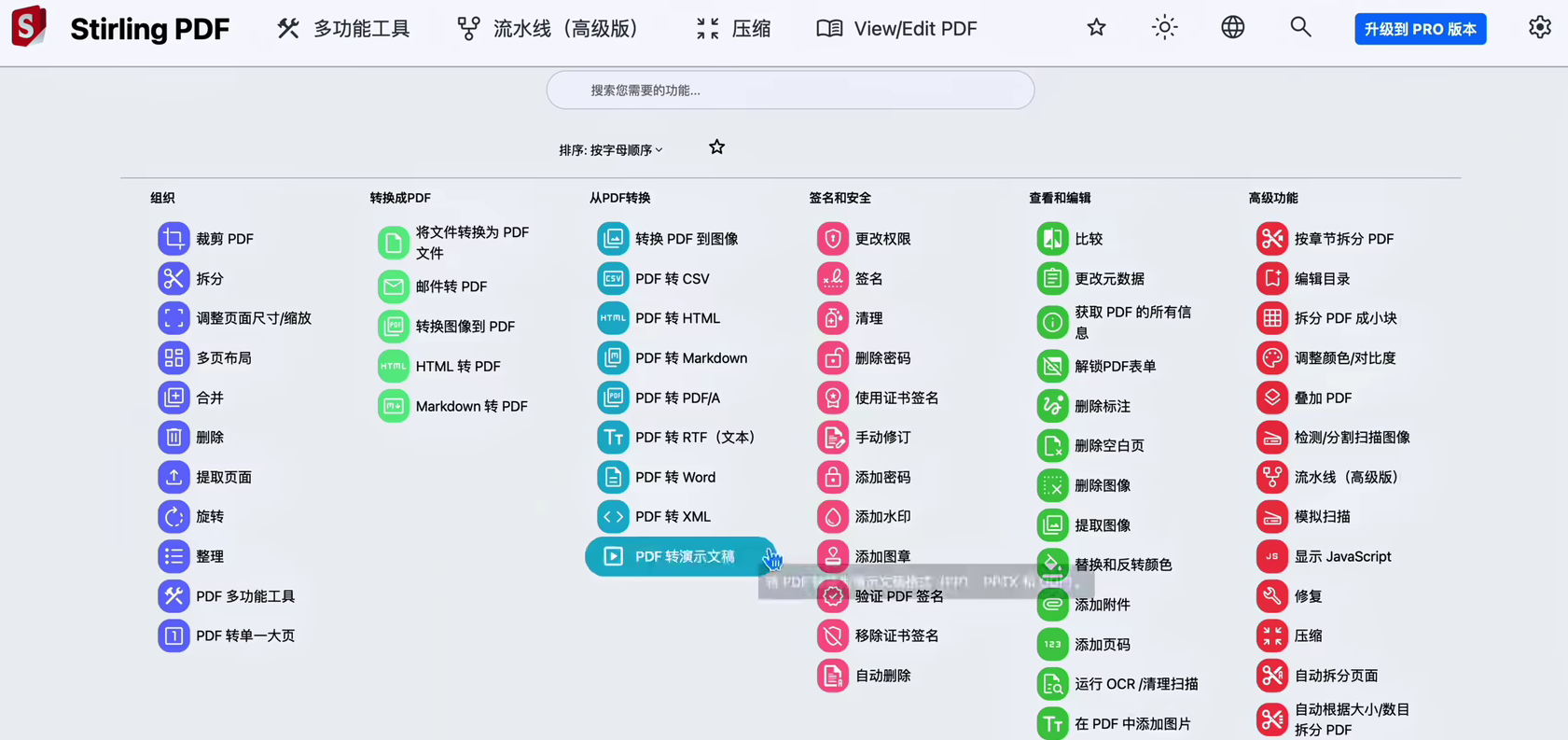The height and width of the screenshot is (740, 1568).
Task: Click 升级到 PRO 版本 button
Action: point(1421,29)
